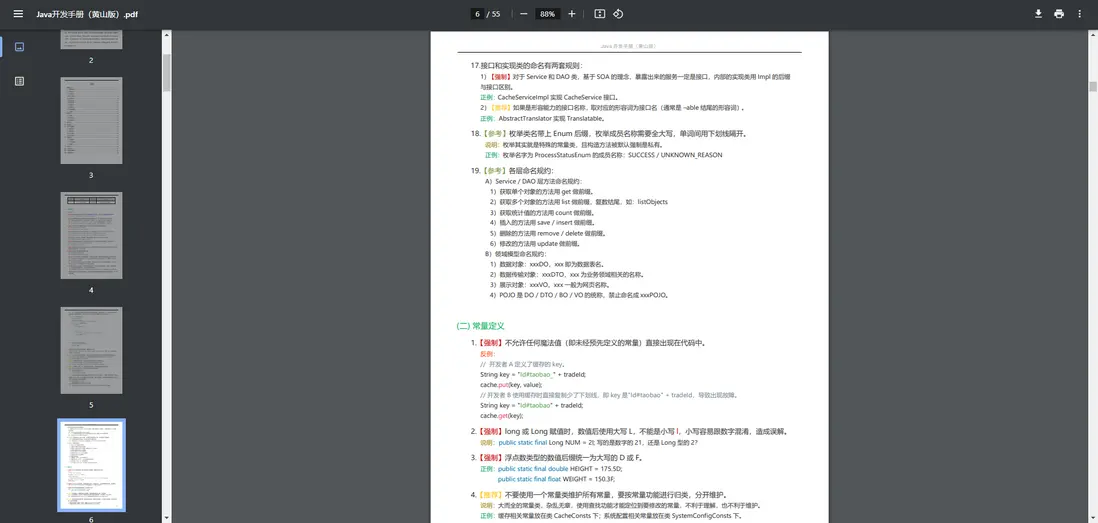Rotate the document counterclockwise
This screenshot has width=1098, height=523.
coord(618,14)
